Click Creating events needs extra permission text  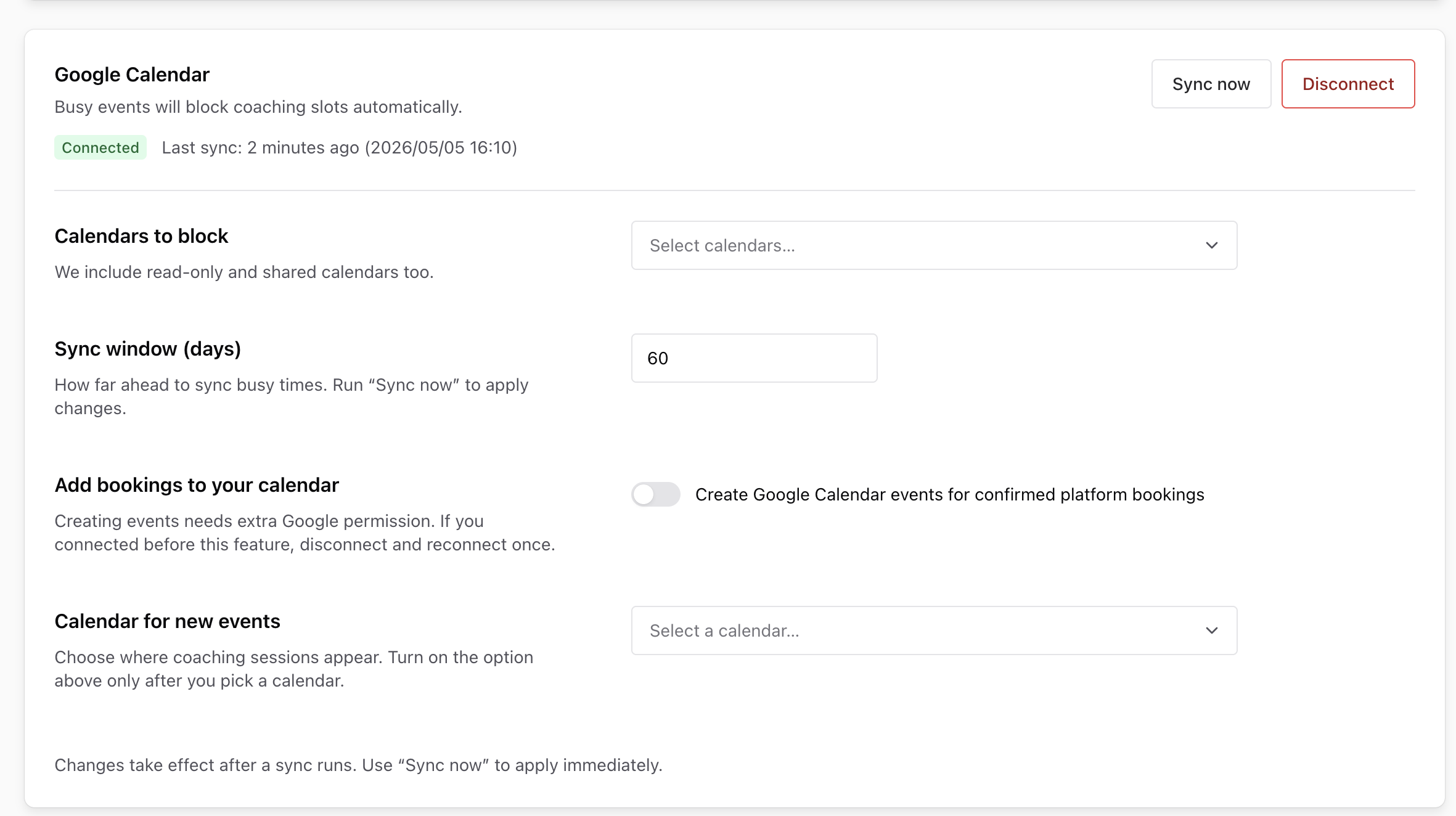click(305, 532)
